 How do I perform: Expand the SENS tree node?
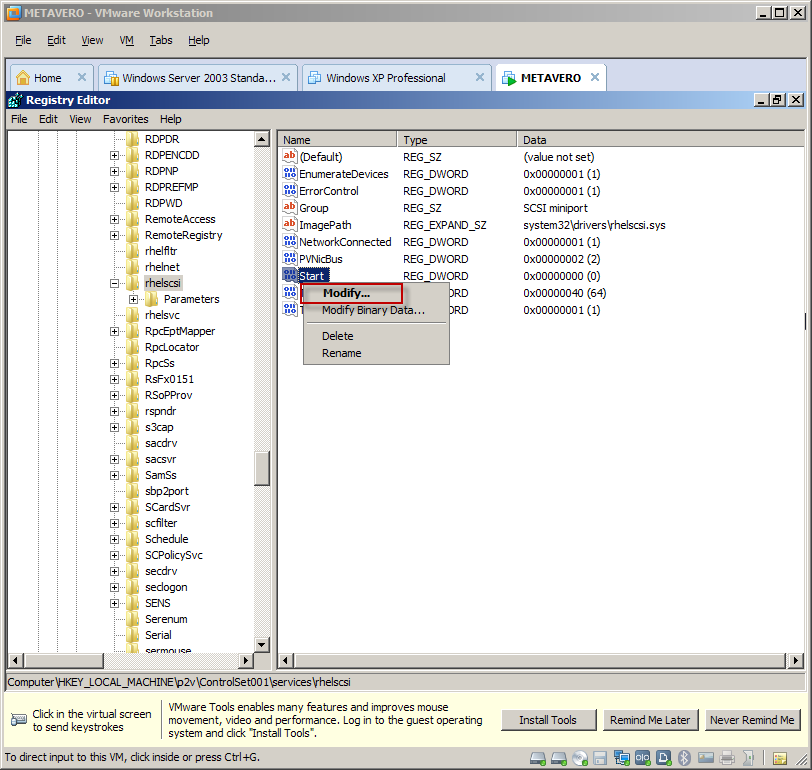click(114, 603)
